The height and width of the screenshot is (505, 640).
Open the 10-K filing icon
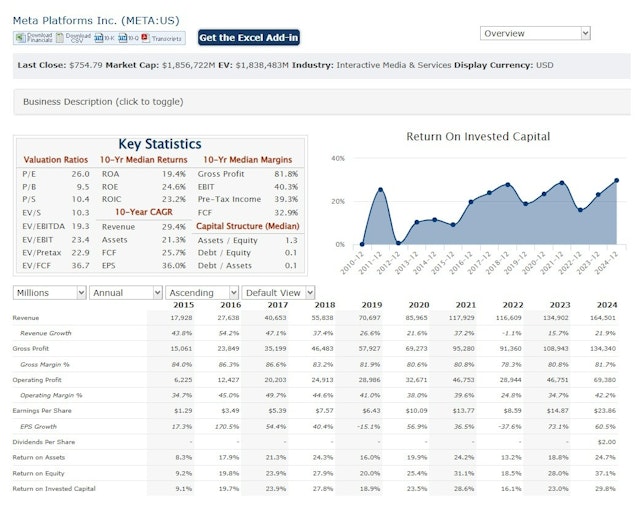(x=99, y=38)
